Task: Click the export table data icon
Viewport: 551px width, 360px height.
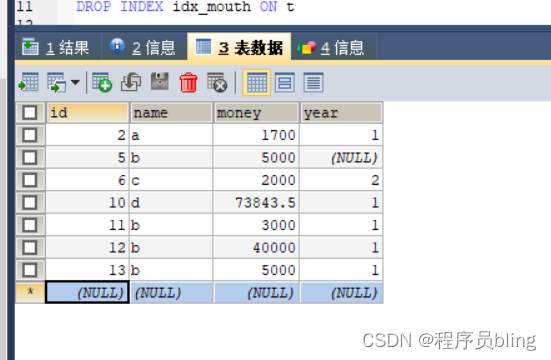Action: [29, 82]
